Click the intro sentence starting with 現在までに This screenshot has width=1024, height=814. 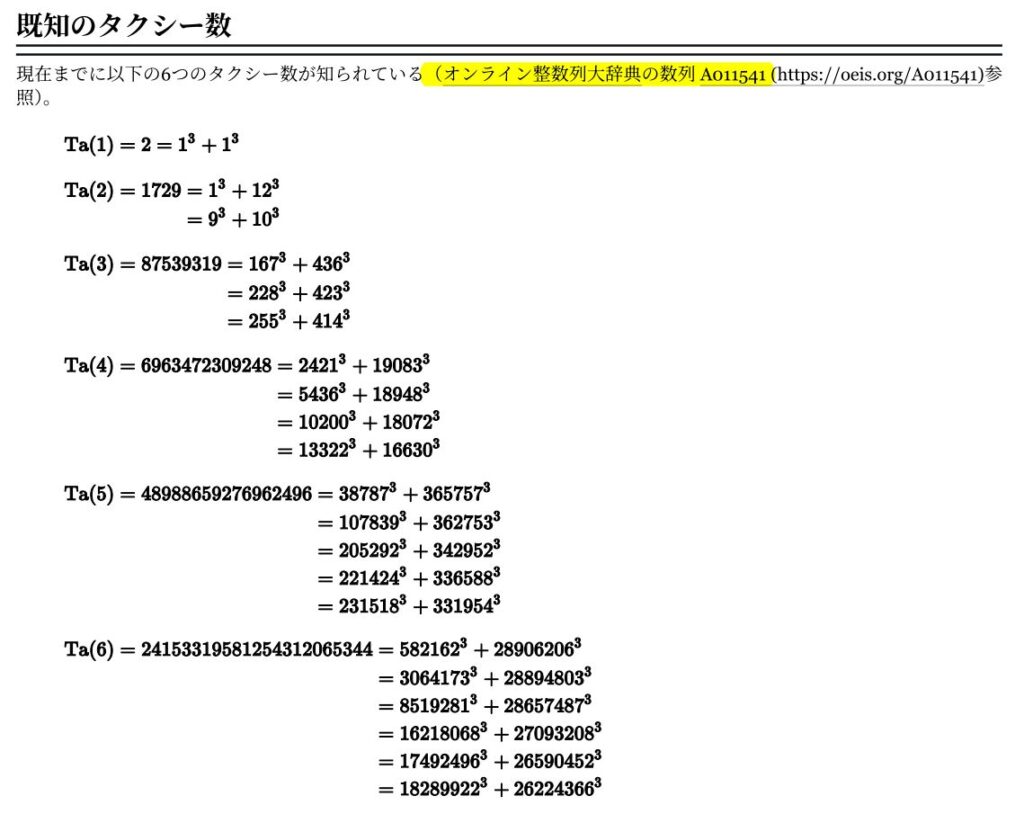click(x=220, y=76)
